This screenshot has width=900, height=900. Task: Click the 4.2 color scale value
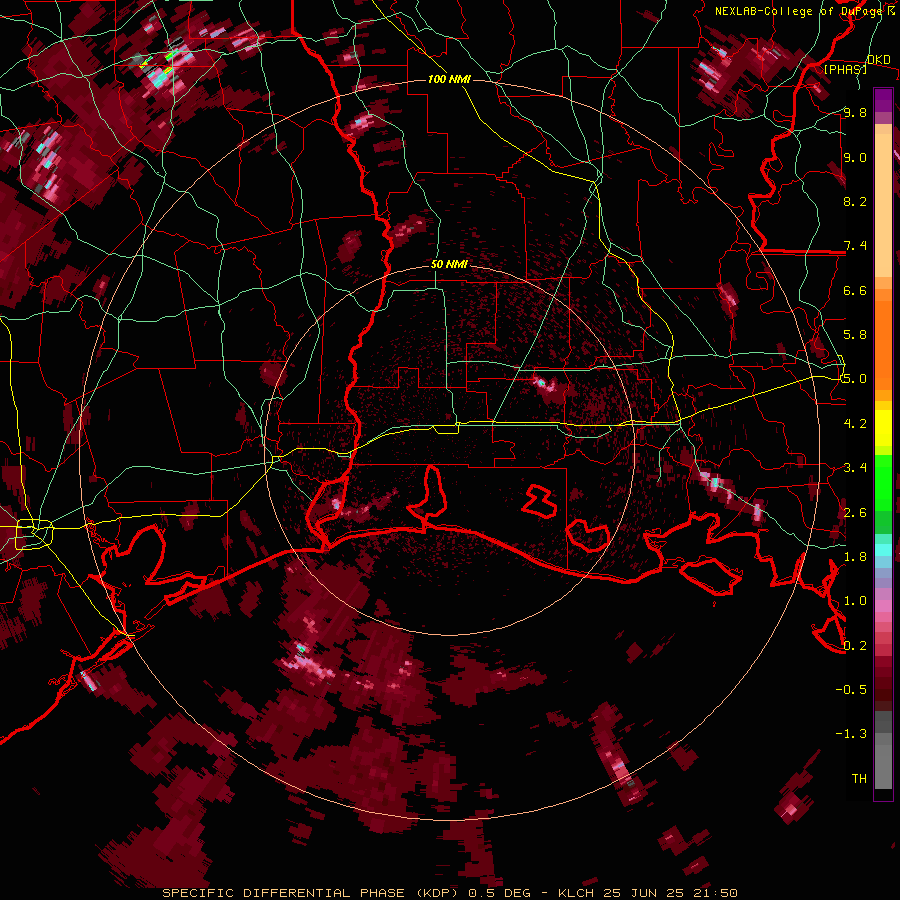point(855,424)
